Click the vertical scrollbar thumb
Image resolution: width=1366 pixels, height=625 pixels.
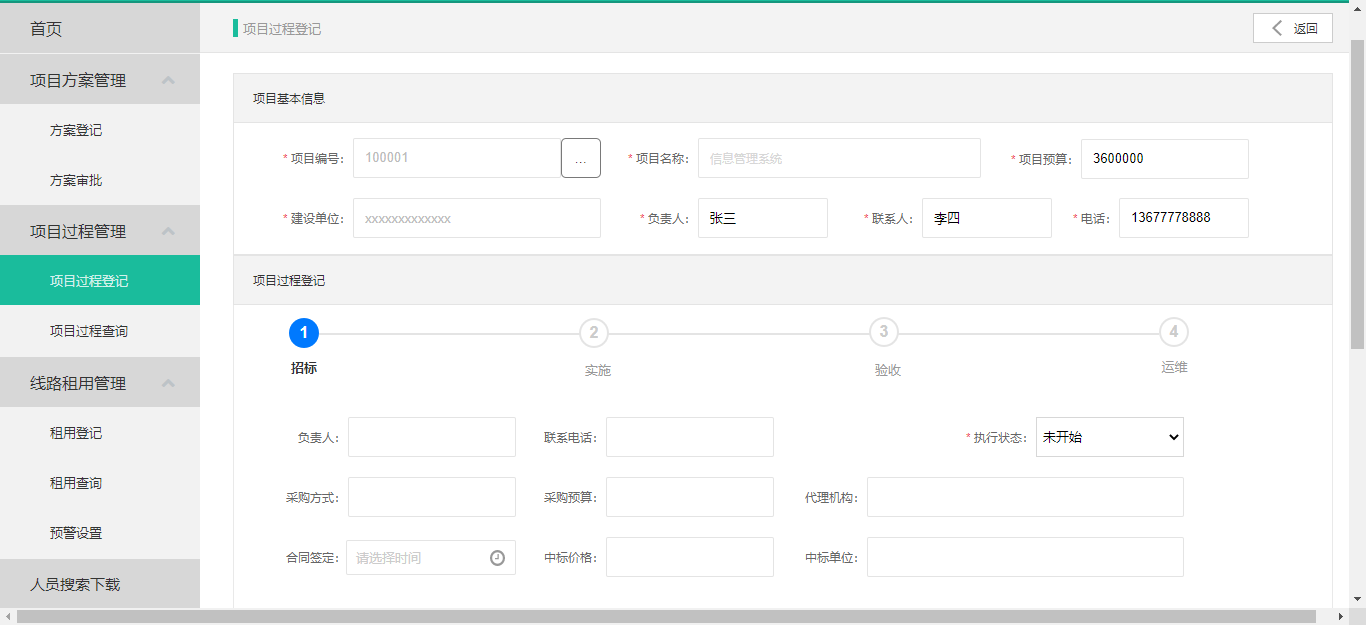point(1357,194)
